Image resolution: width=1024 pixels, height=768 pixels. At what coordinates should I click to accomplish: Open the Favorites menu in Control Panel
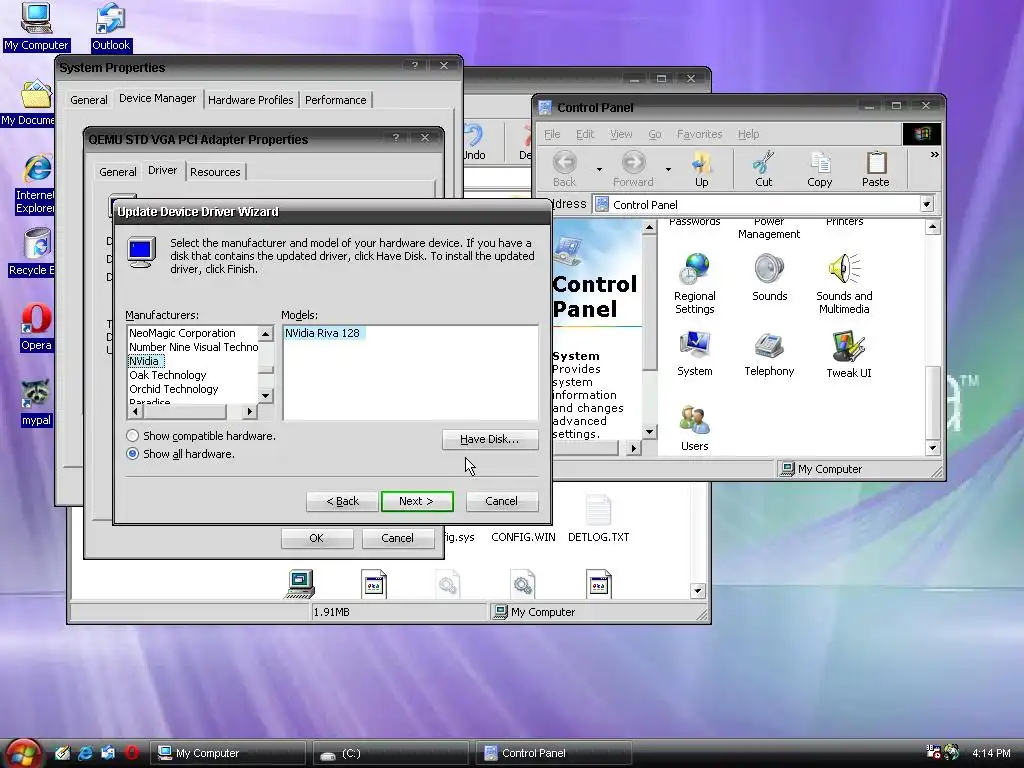(699, 134)
